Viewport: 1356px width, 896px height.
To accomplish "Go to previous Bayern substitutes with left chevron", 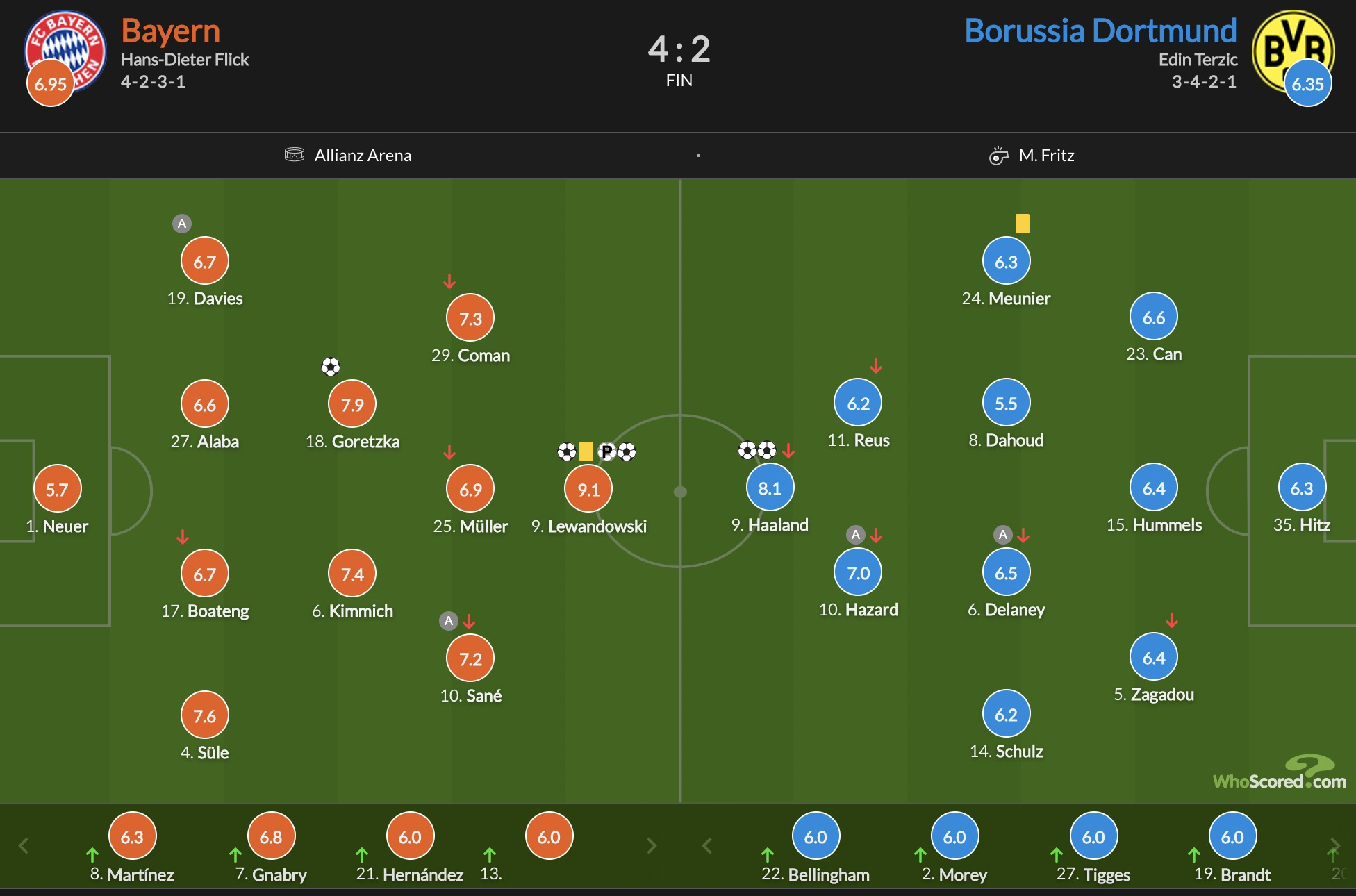I will point(24,845).
